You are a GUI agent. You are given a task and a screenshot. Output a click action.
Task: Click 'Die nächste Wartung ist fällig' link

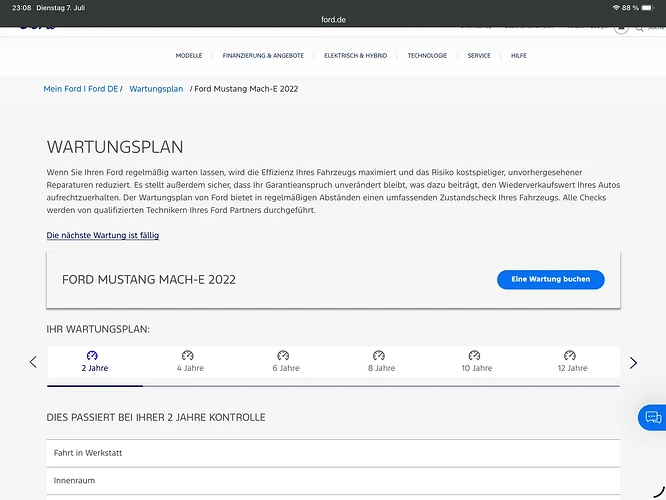tap(103, 235)
